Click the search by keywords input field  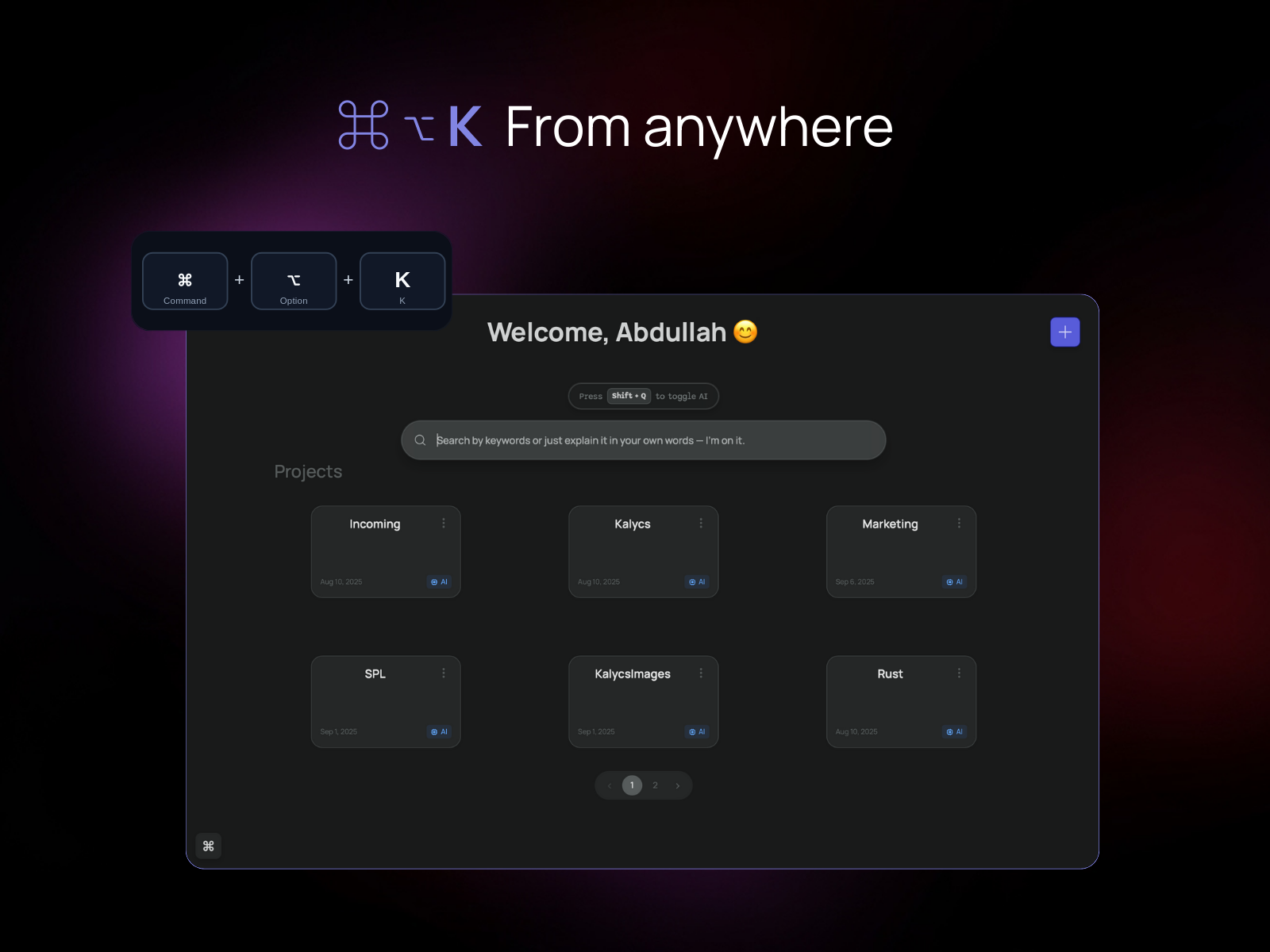click(651, 440)
